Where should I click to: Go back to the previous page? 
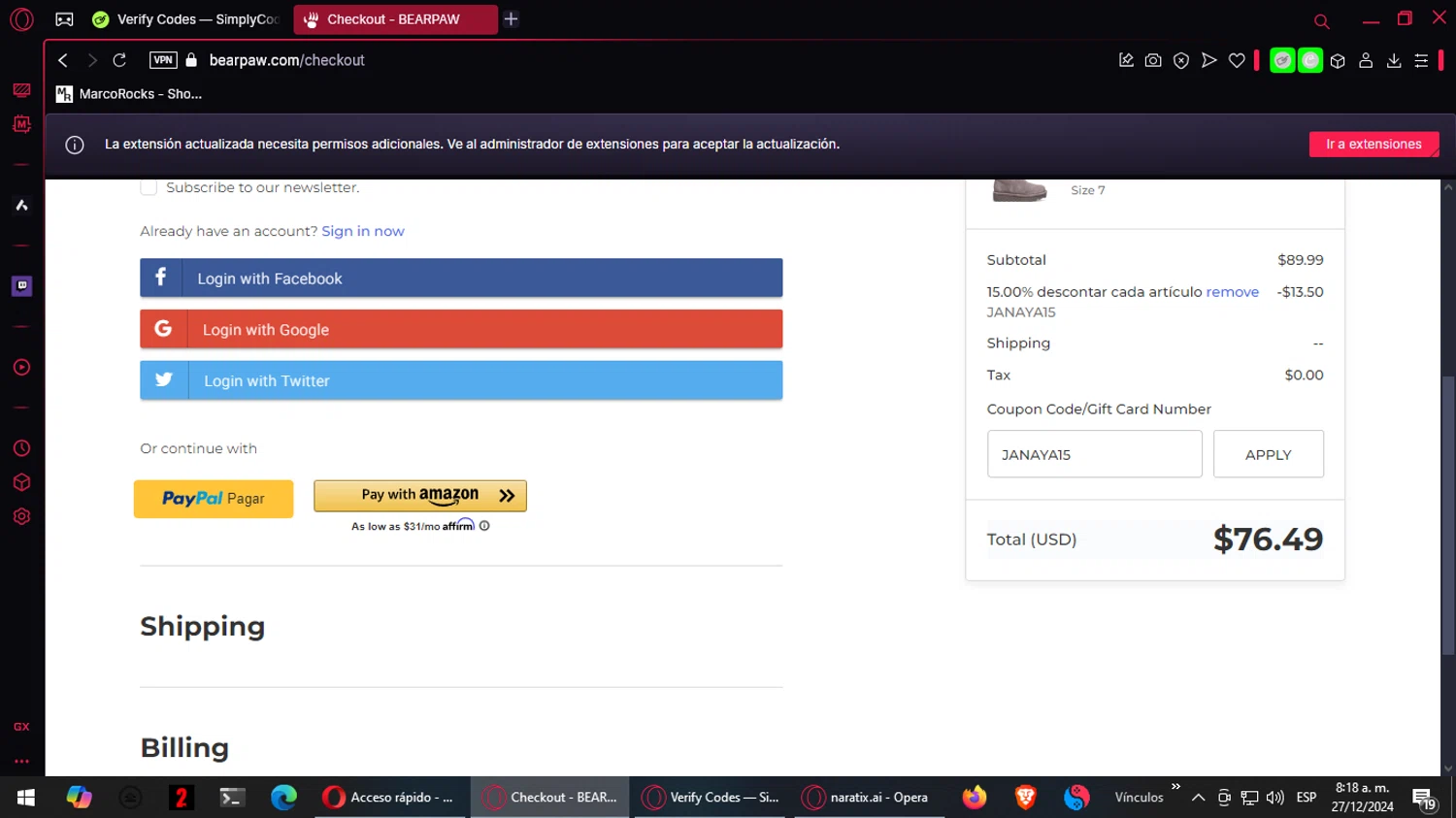pos(63,60)
